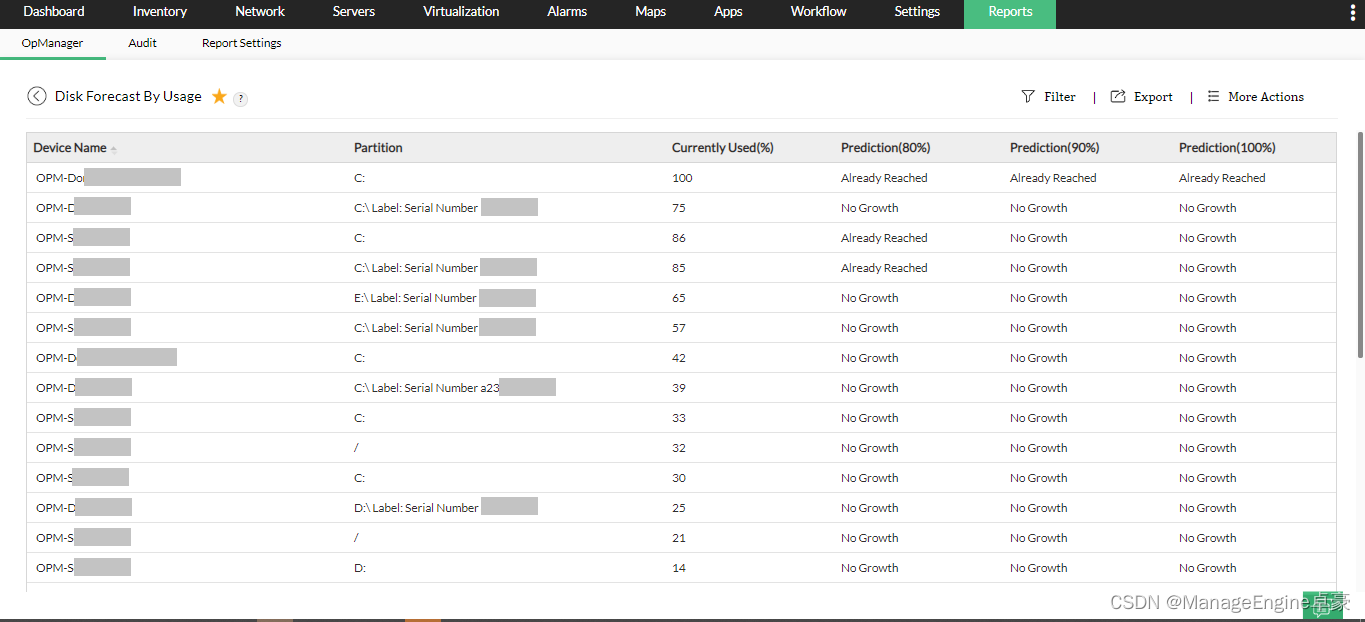The height and width of the screenshot is (622, 1365).
Task: Click the Export icon
Action: point(1118,97)
